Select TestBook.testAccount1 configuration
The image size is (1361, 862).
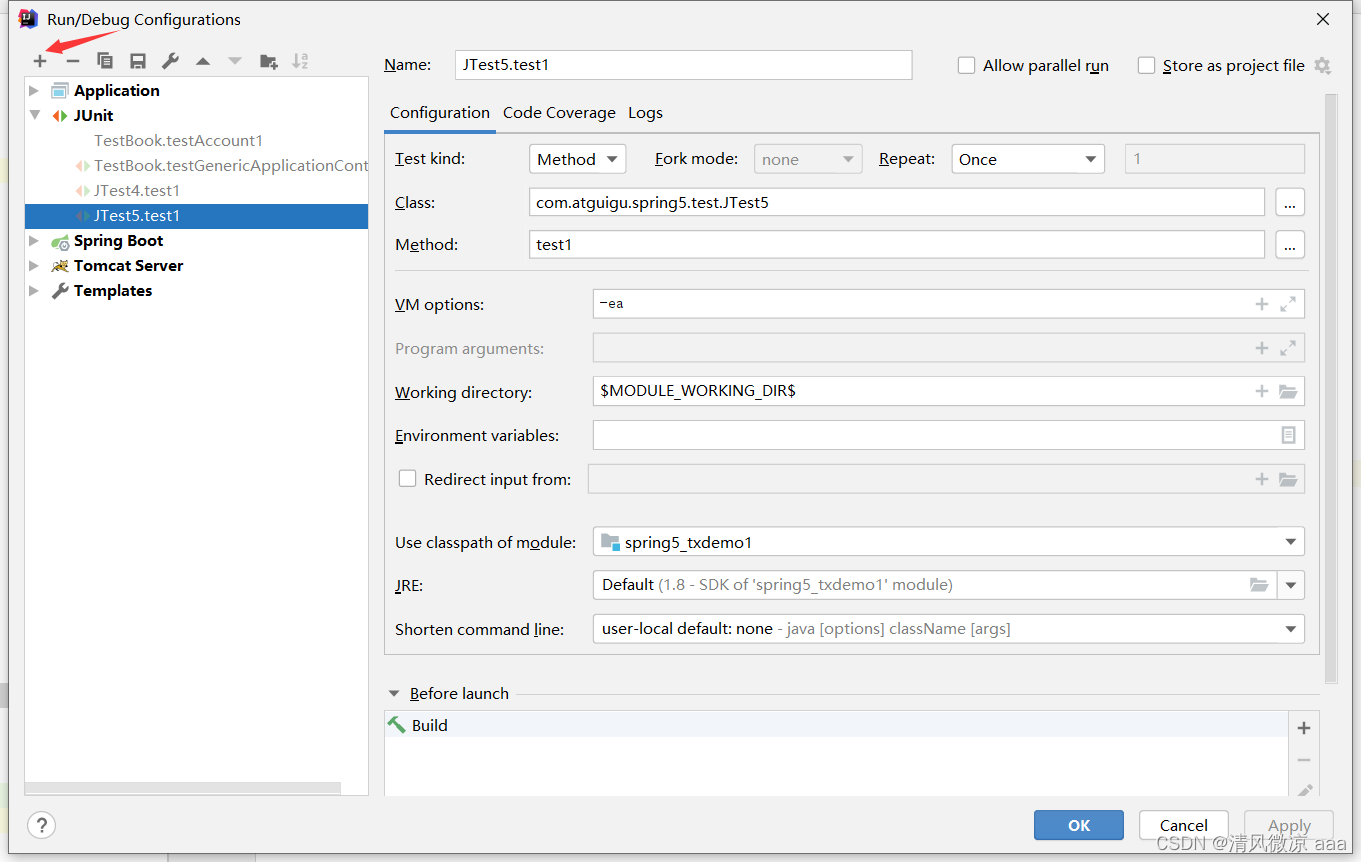178,140
